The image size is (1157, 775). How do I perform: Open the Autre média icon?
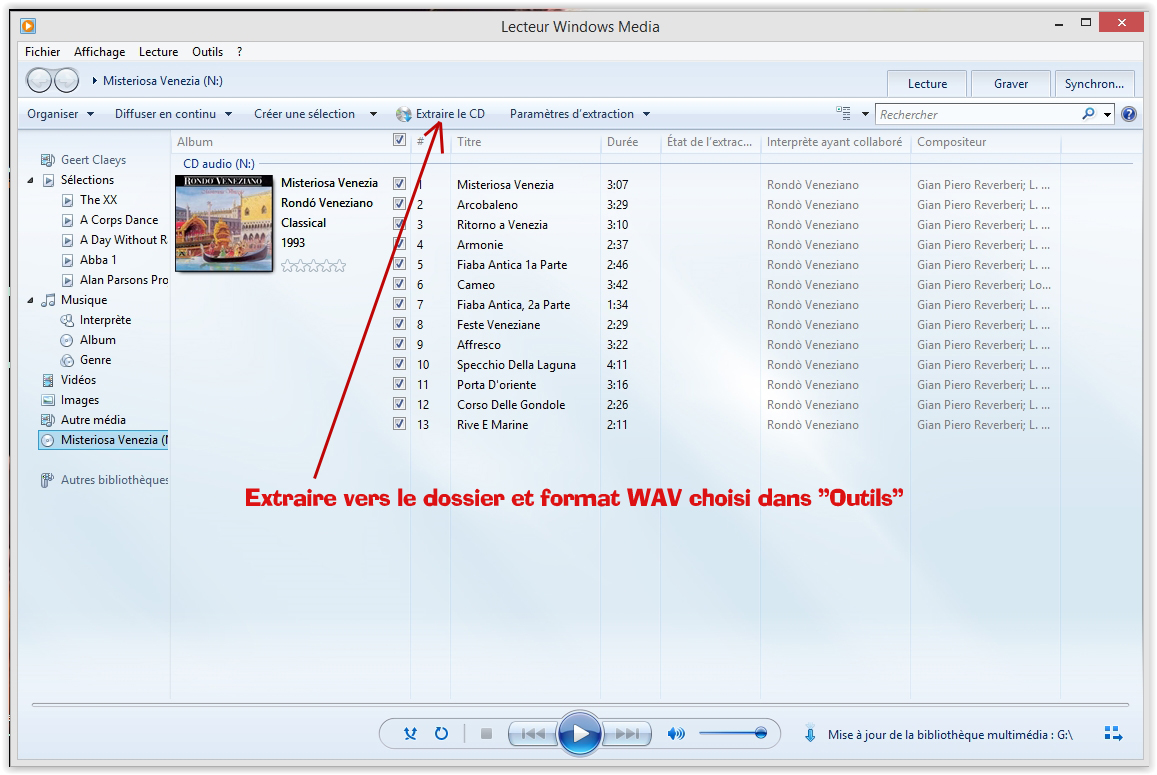48,419
